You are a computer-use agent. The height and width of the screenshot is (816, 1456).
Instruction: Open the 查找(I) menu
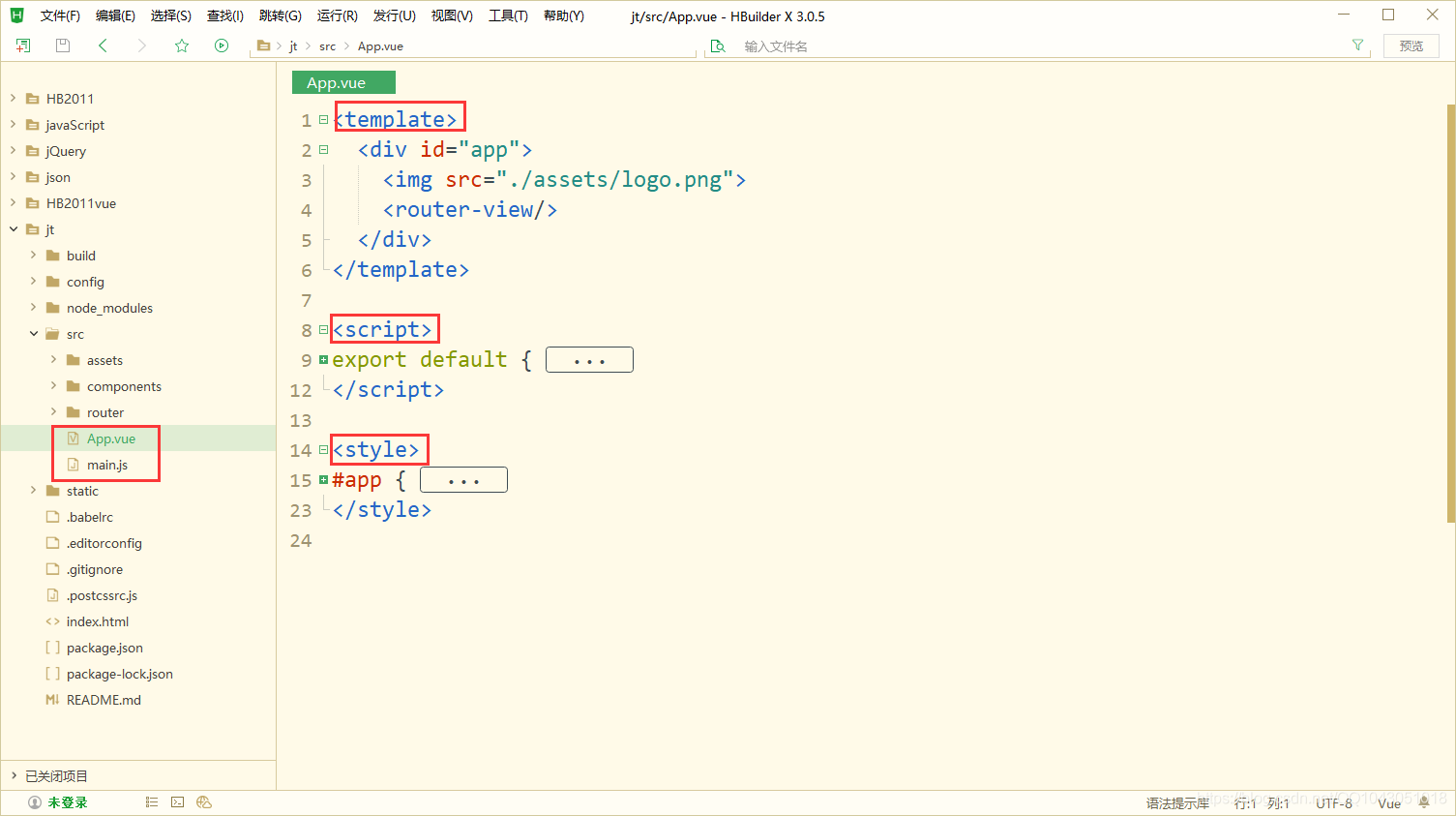[224, 15]
